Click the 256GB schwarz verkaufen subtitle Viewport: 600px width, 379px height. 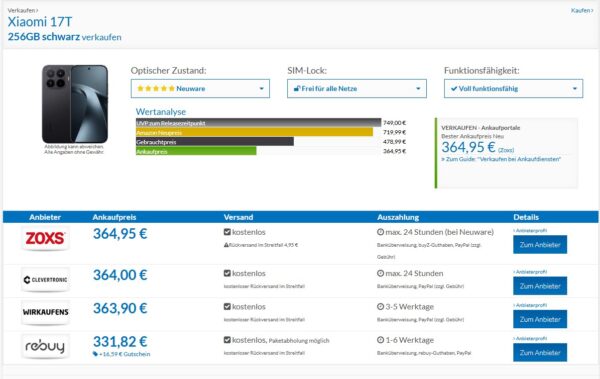point(64,37)
